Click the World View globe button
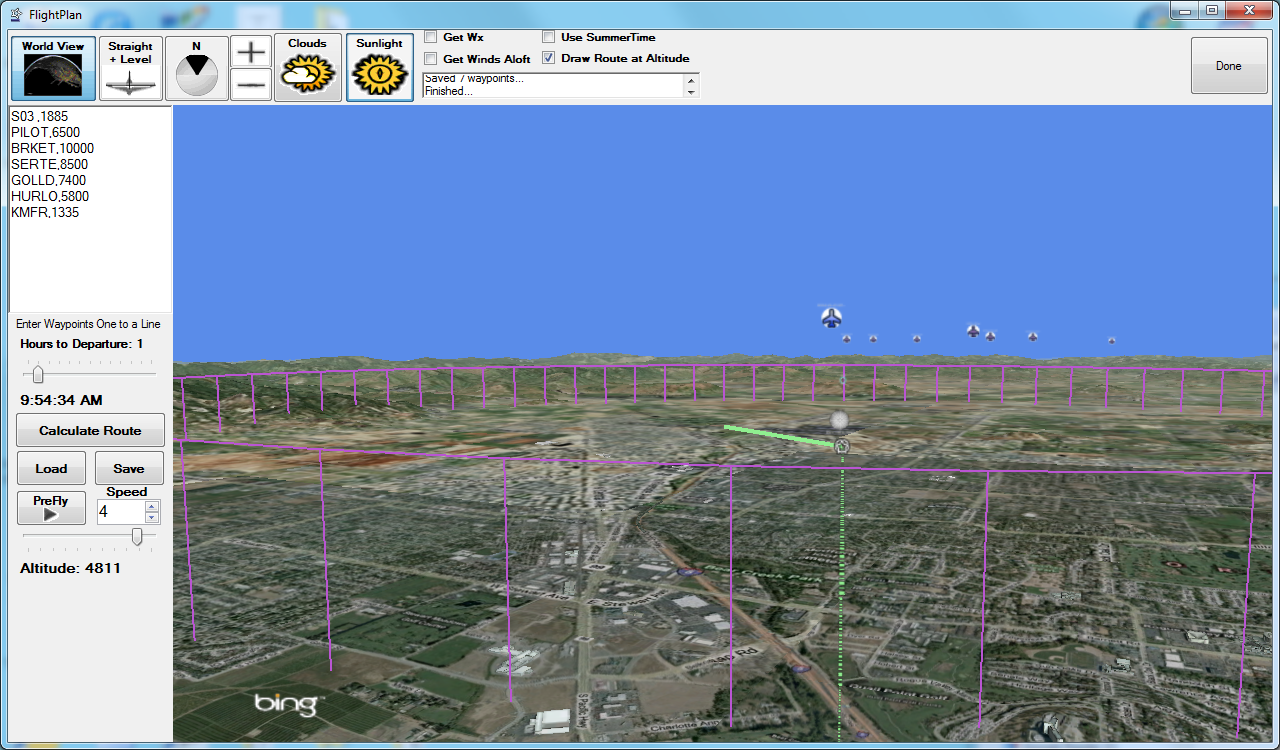The width and height of the screenshot is (1280, 750). [54, 68]
